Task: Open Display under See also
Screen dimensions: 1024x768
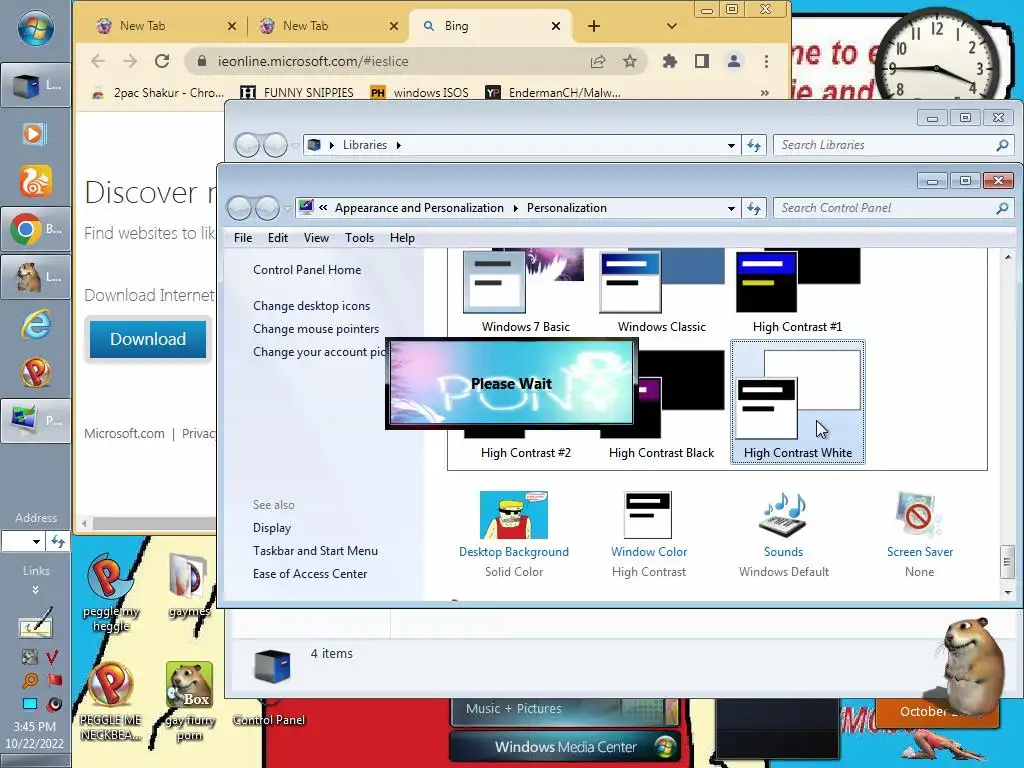Action: tap(272, 528)
